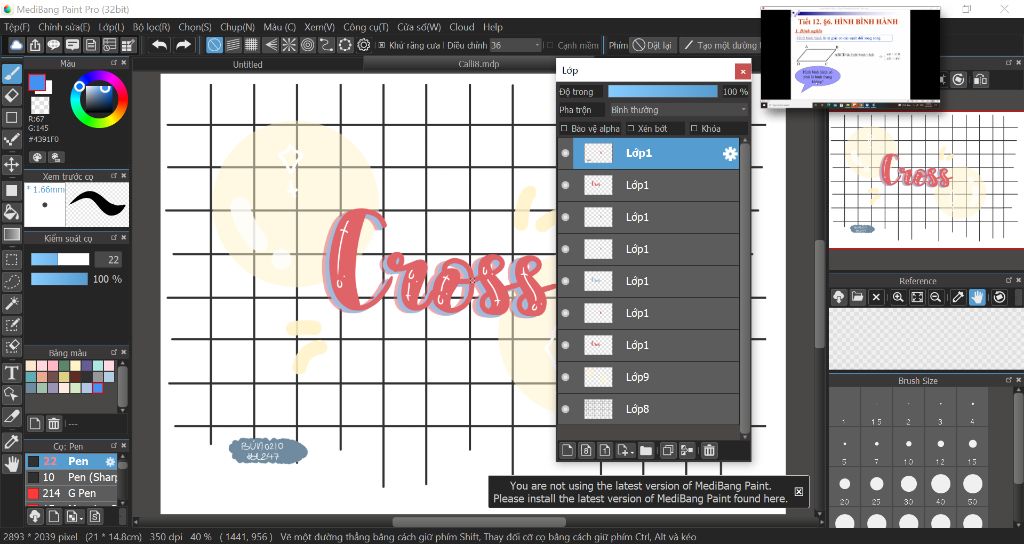
Task: Open add-layer dropdown arrow in Lớp panel
Action: [632, 451]
